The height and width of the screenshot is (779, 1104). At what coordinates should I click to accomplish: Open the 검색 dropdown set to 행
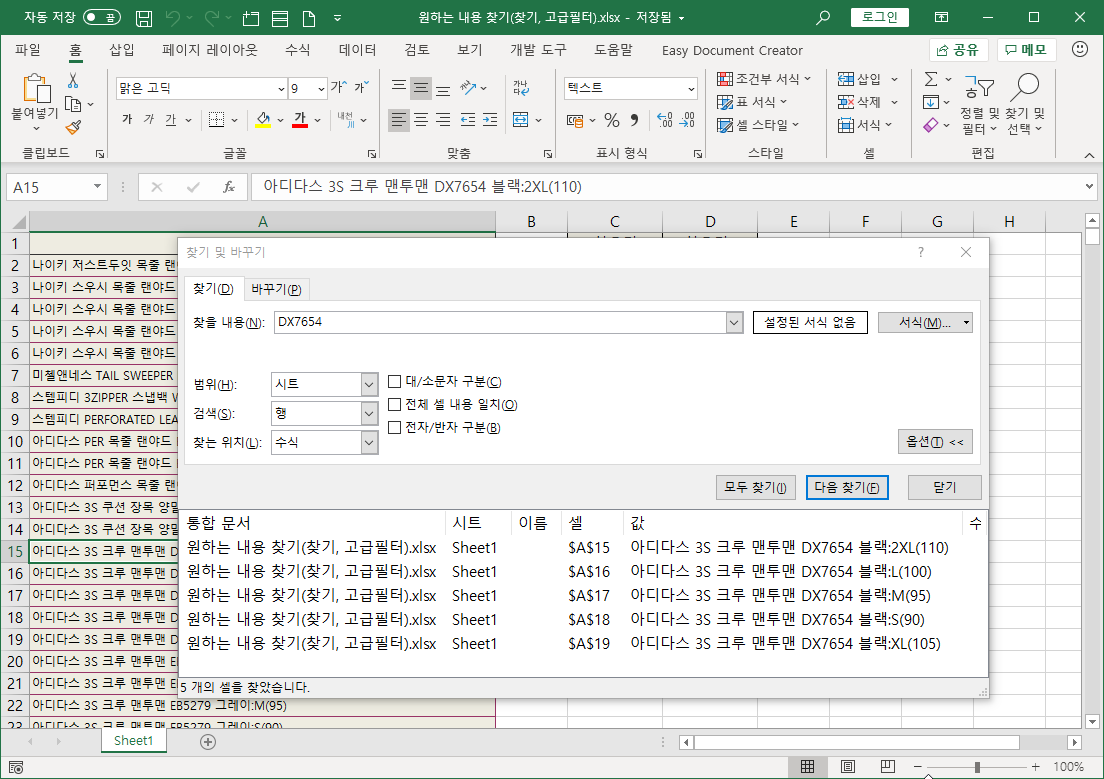(x=369, y=413)
